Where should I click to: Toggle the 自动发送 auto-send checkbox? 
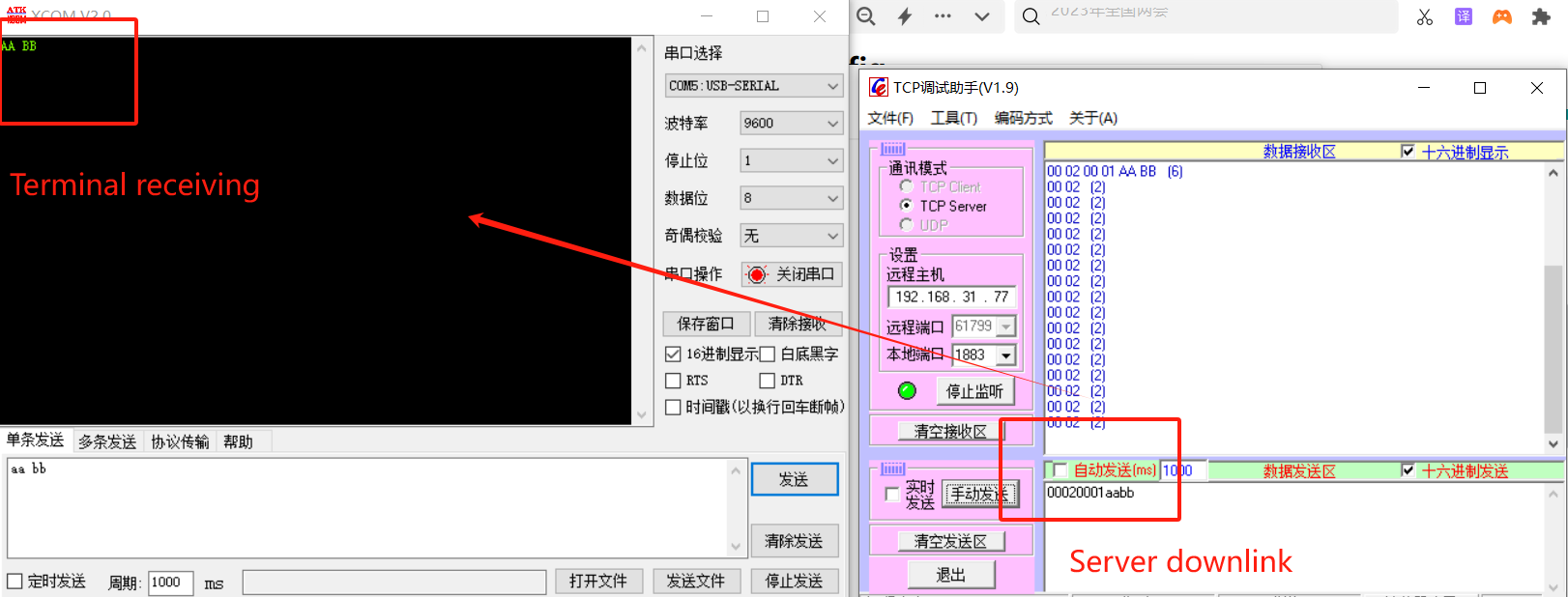[1060, 470]
